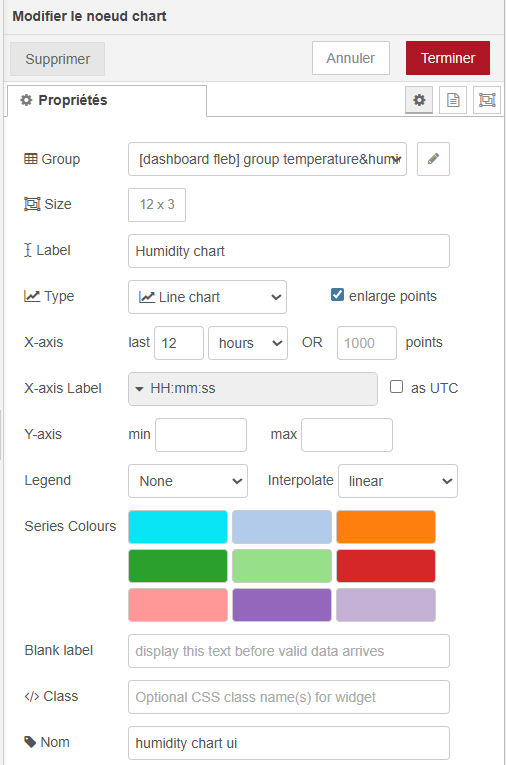Enable the enlarge points checkbox

click(x=337, y=295)
